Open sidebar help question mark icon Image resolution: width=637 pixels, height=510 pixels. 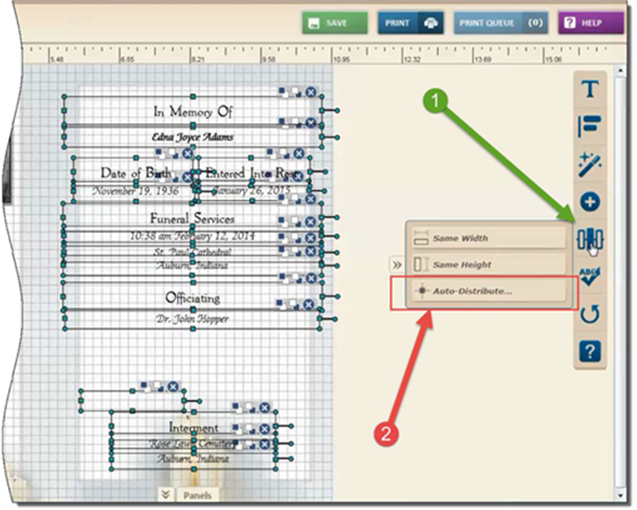tap(590, 351)
